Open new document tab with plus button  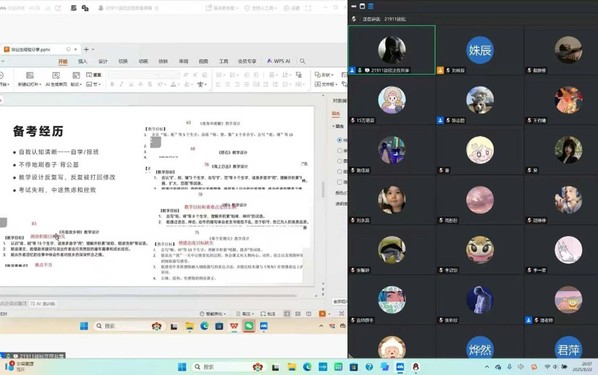pyautogui.click(x=86, y=49)
